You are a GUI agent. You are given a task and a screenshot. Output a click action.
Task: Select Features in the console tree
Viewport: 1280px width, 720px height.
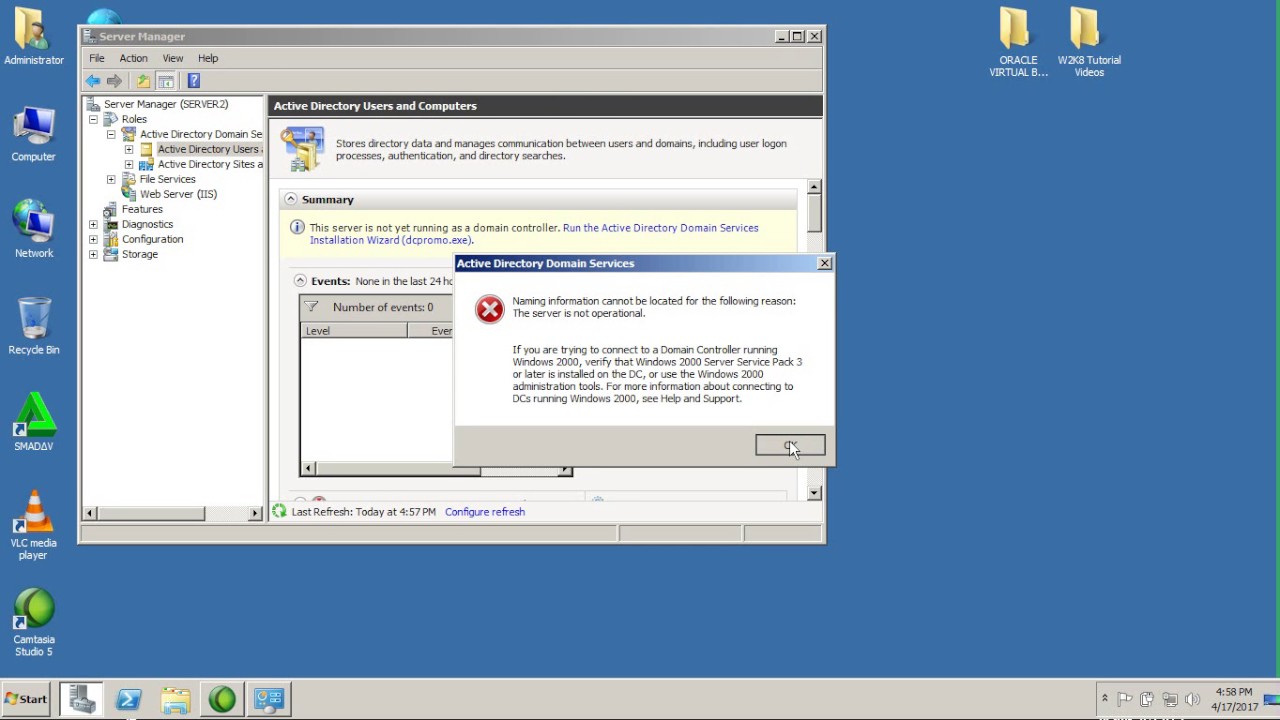click(x=142, y=209)
